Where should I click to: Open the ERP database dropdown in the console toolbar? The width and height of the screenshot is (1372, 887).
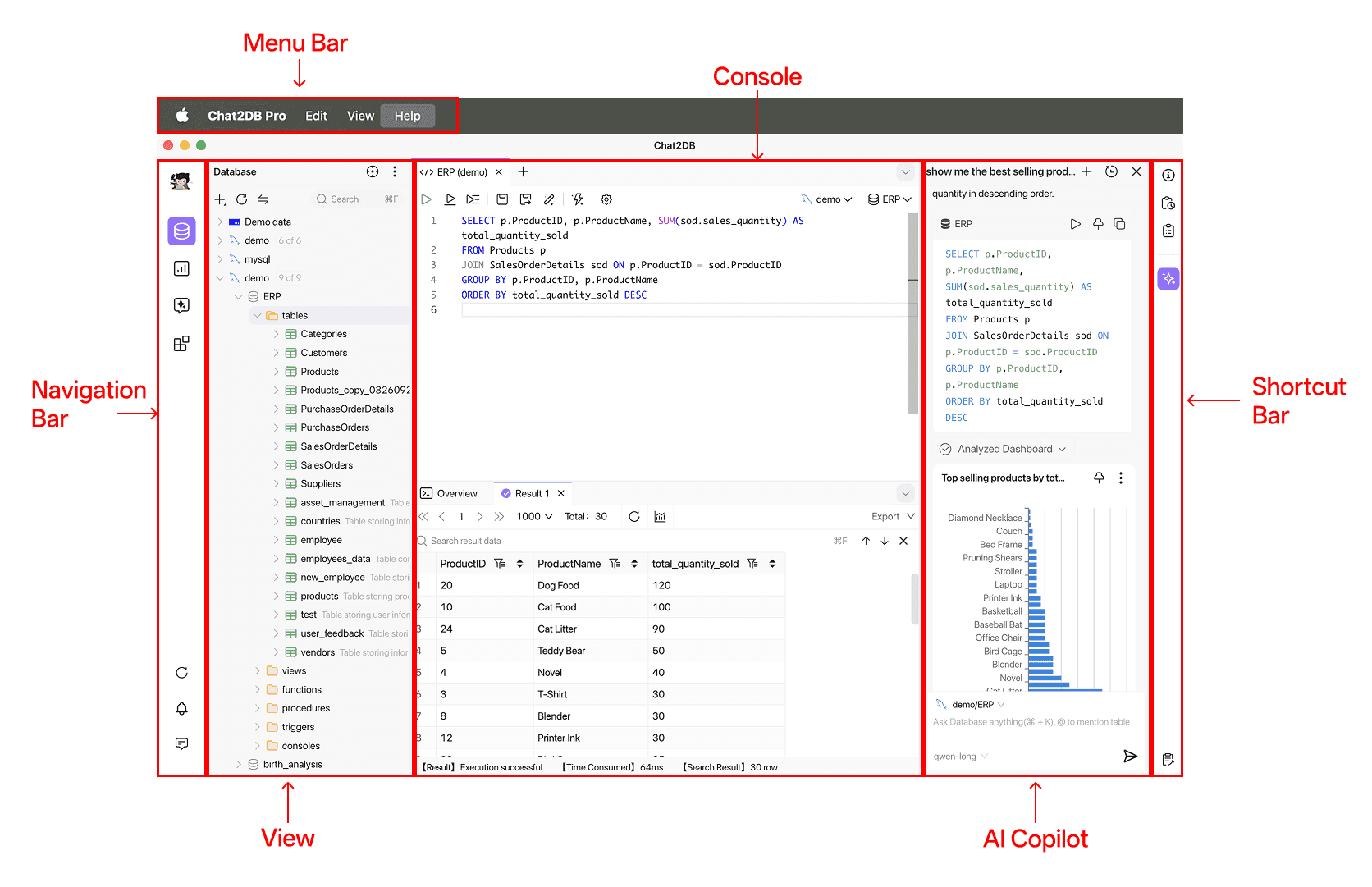(x=890, y=199)
